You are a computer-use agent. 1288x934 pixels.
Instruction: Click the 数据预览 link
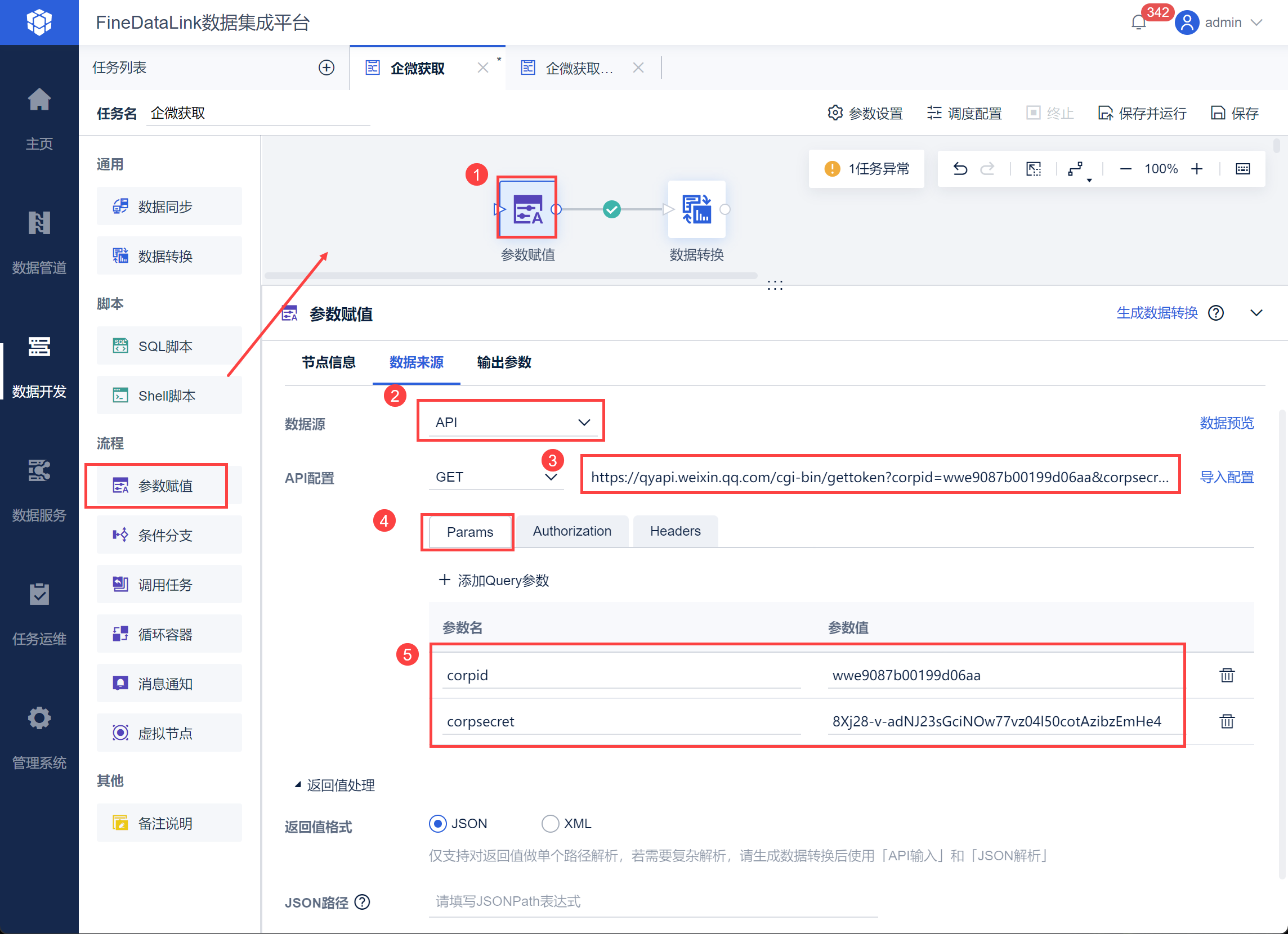click(x=1226, y=423)
